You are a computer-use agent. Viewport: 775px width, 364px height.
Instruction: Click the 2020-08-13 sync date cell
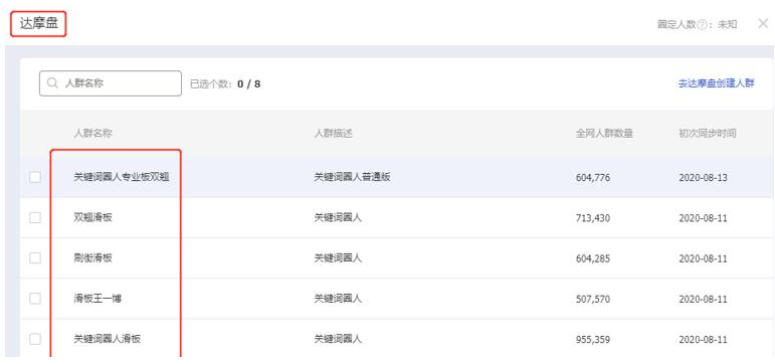[703, 177]
